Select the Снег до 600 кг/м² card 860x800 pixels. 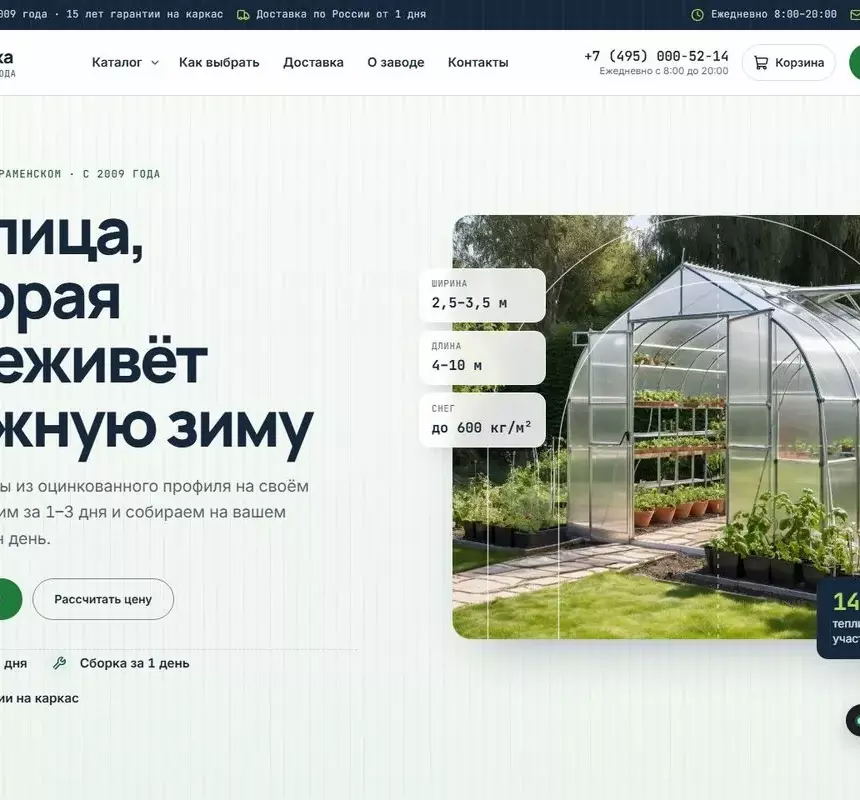tap(482, 420)
